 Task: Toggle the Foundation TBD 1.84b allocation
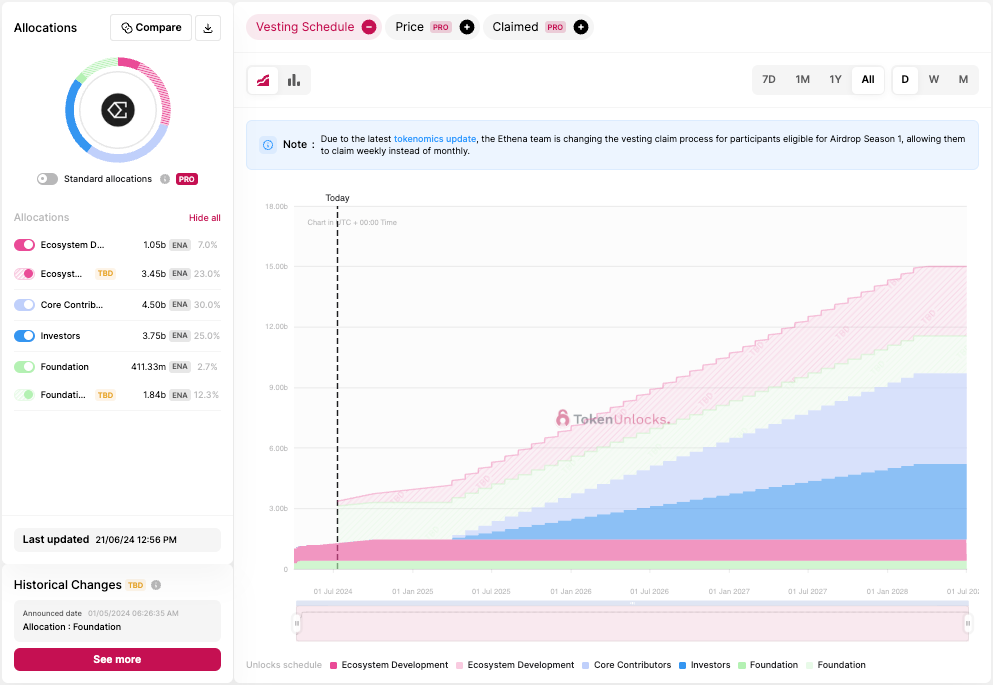coord(25,395)
